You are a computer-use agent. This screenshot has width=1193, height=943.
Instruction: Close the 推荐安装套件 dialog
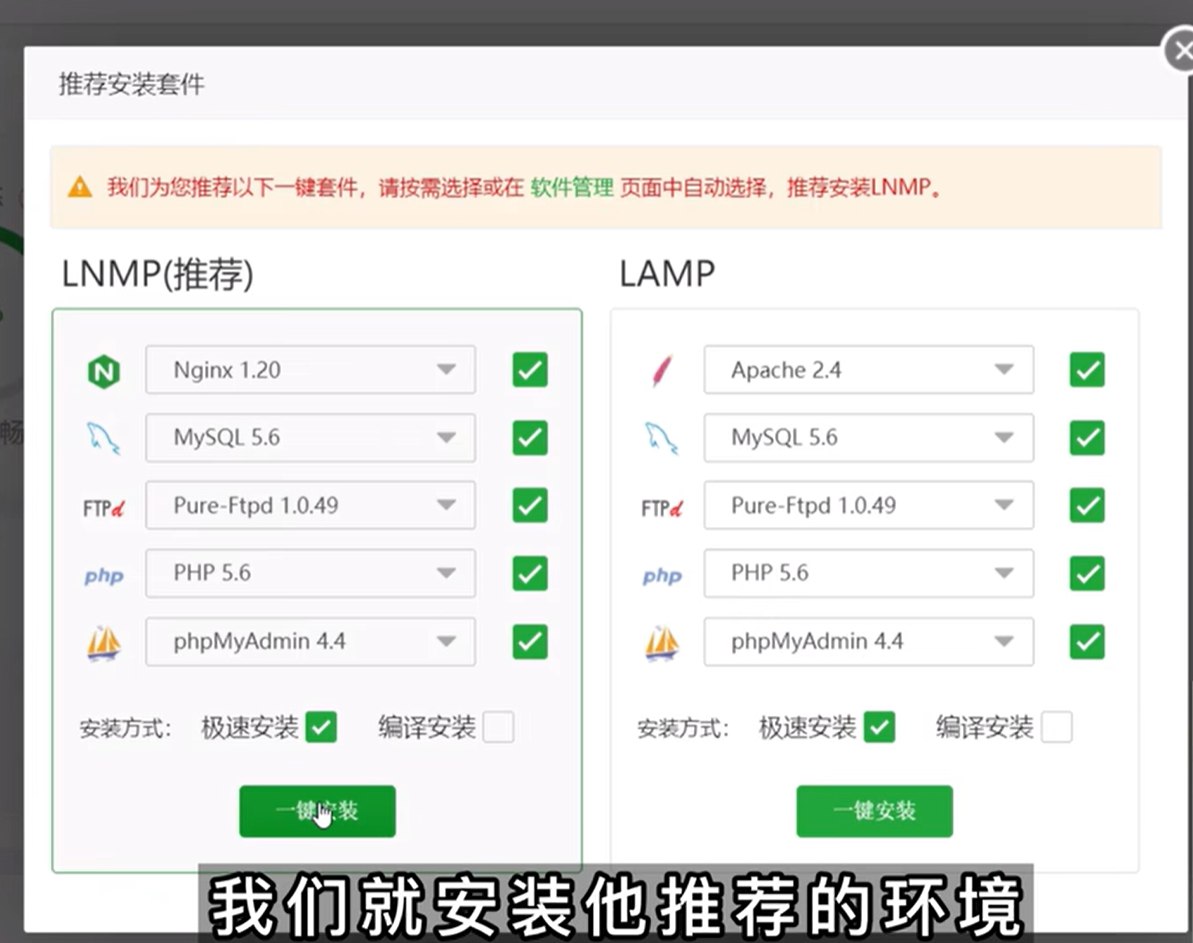coord(1180,52)
